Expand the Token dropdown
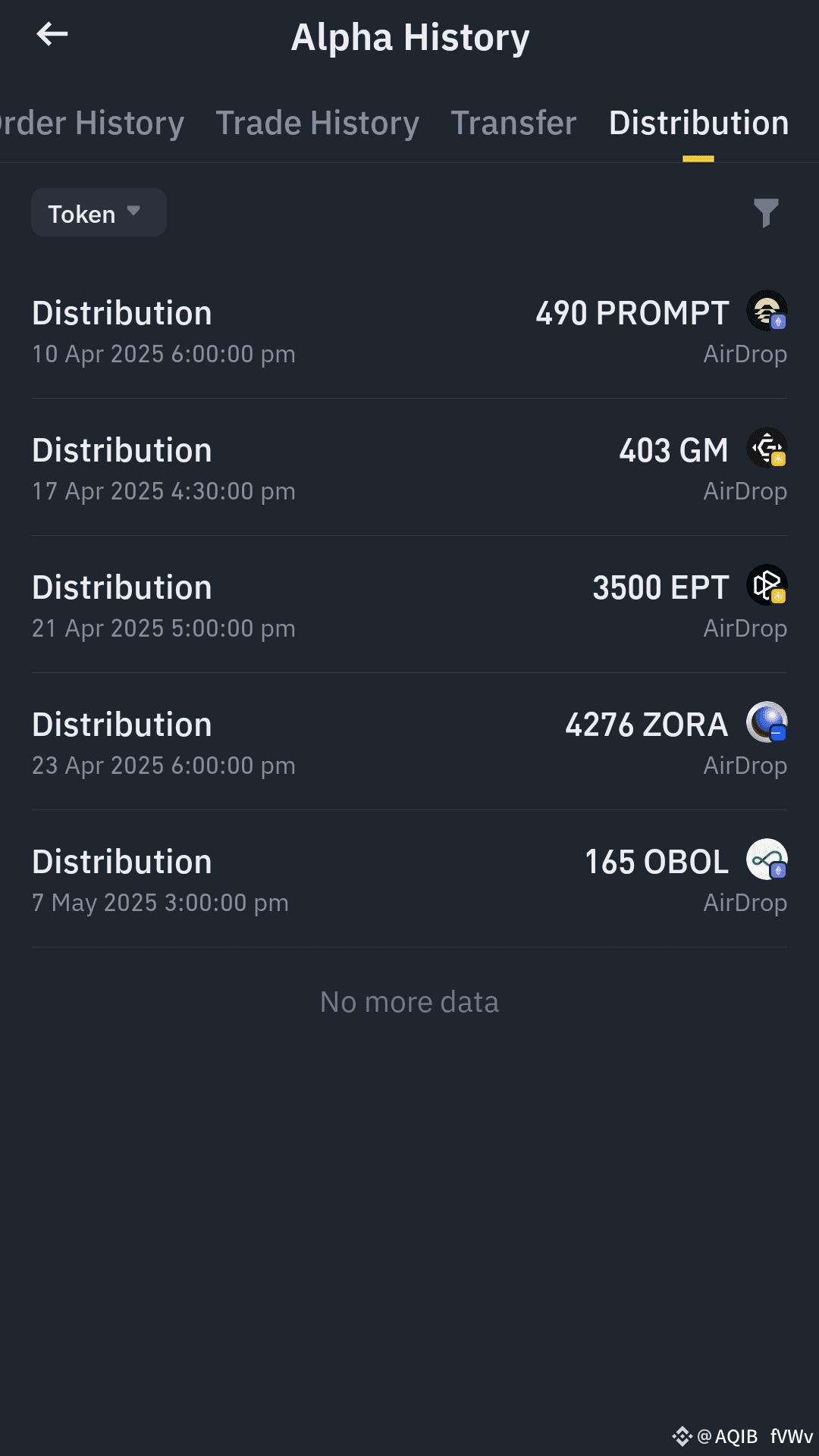The width and height of the screenshot is (819, 1456). point(99,212)
